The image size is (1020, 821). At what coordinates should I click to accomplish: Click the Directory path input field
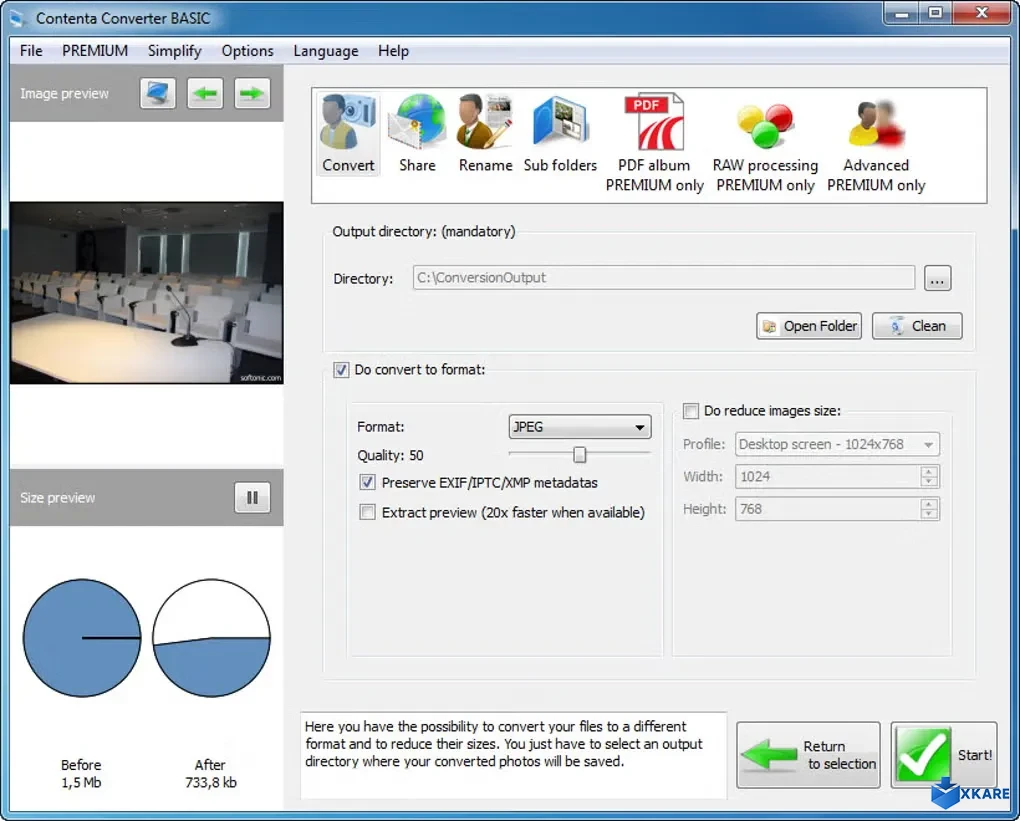click(x=664, y=278)
